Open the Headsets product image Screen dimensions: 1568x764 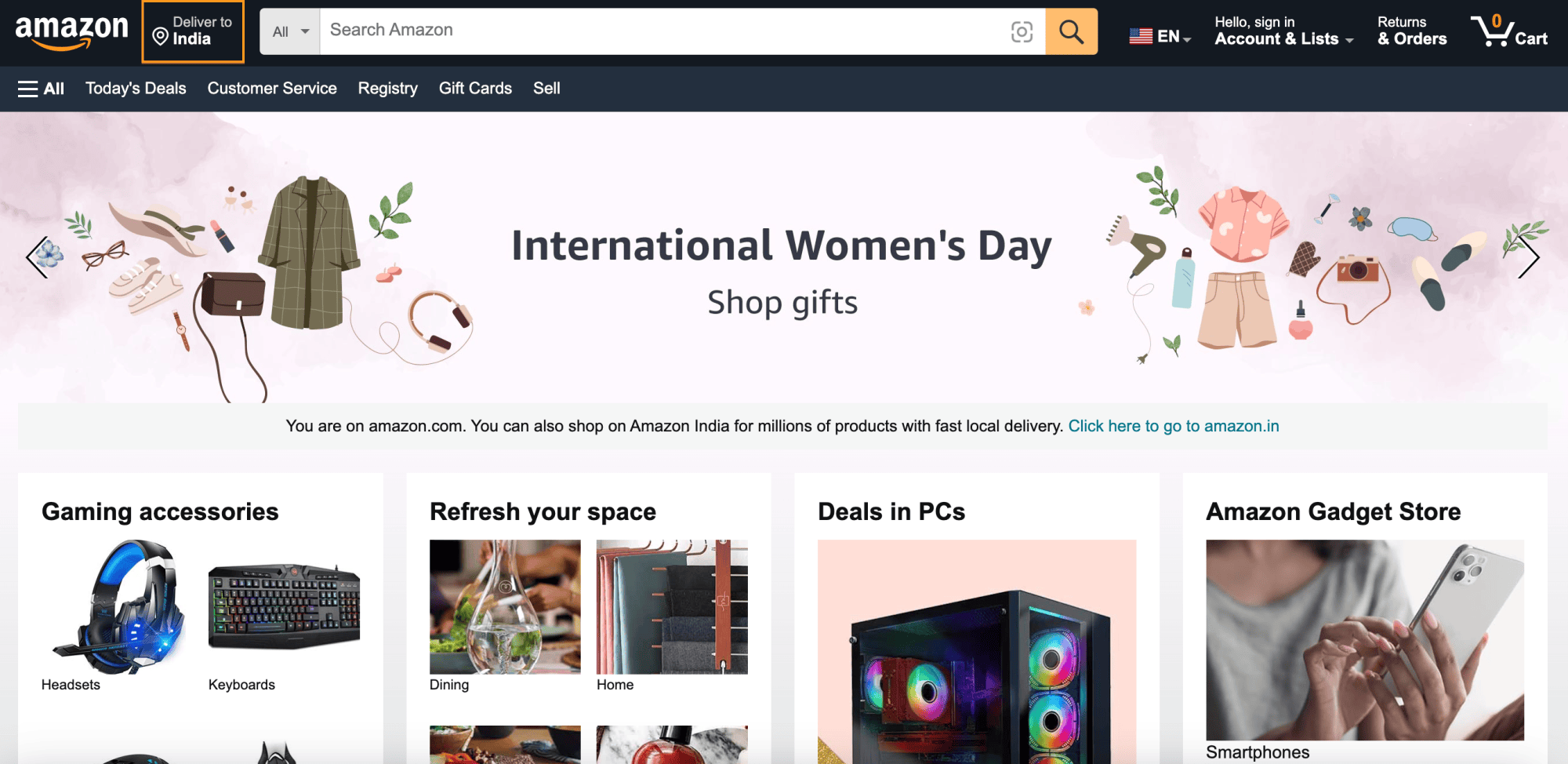click(118, 606)
